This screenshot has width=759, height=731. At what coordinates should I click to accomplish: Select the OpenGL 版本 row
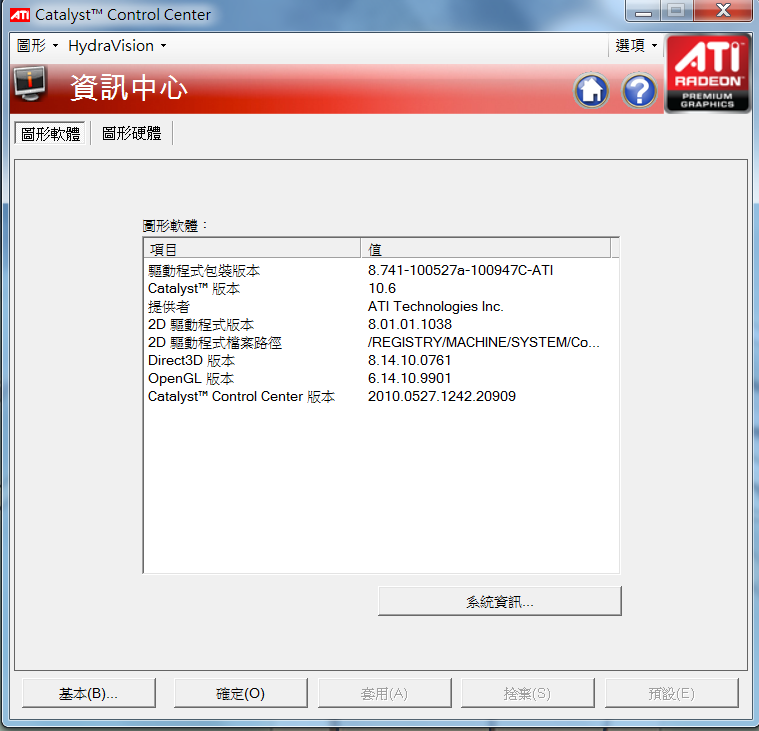pyautogui.click(x=381, y=378)
